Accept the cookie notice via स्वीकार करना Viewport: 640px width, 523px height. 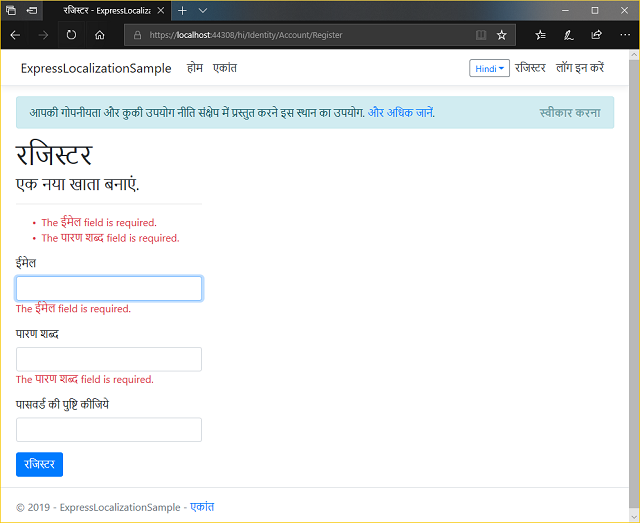(x=569, y=112)
